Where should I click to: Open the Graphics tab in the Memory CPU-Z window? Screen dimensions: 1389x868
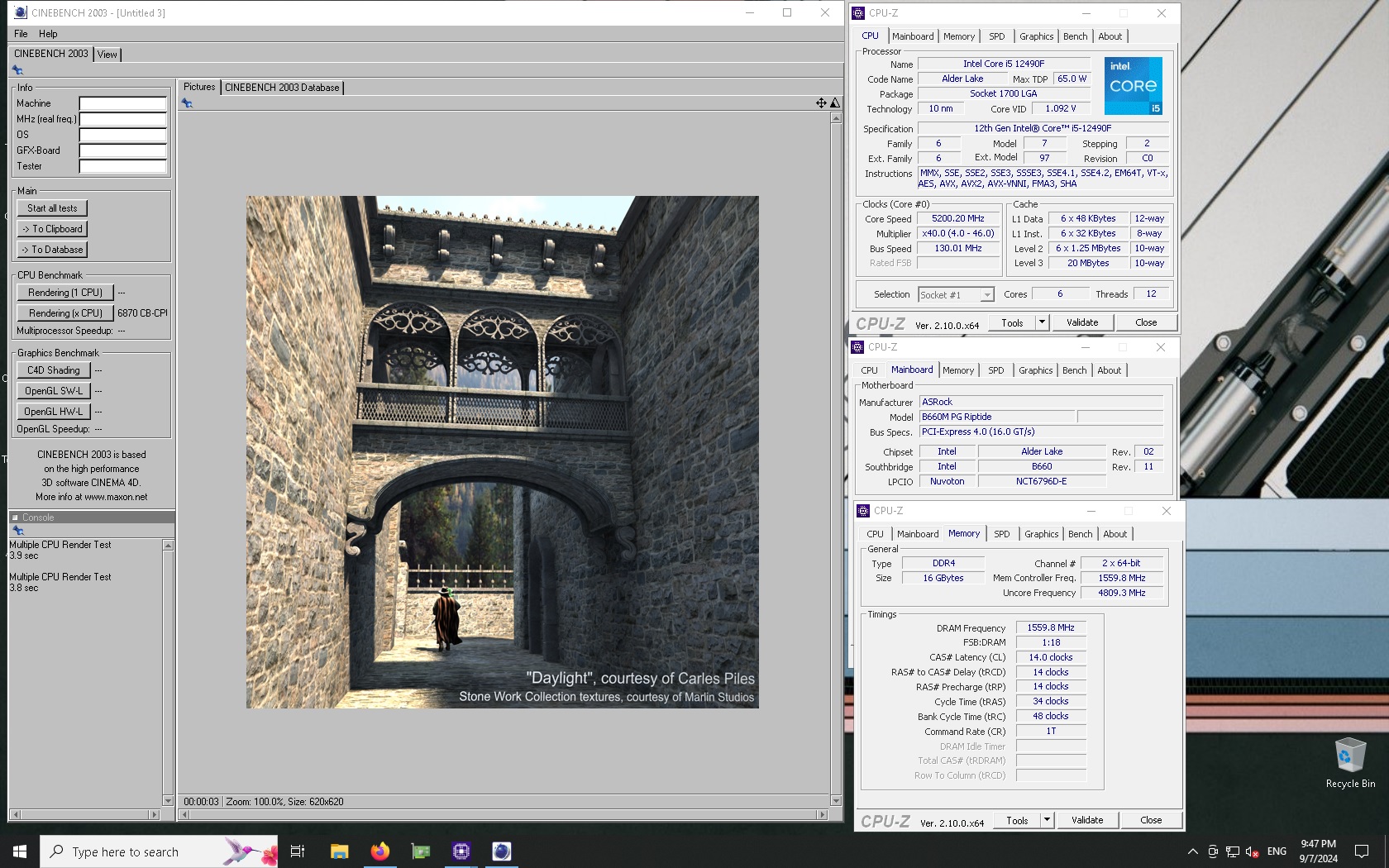1041,534
